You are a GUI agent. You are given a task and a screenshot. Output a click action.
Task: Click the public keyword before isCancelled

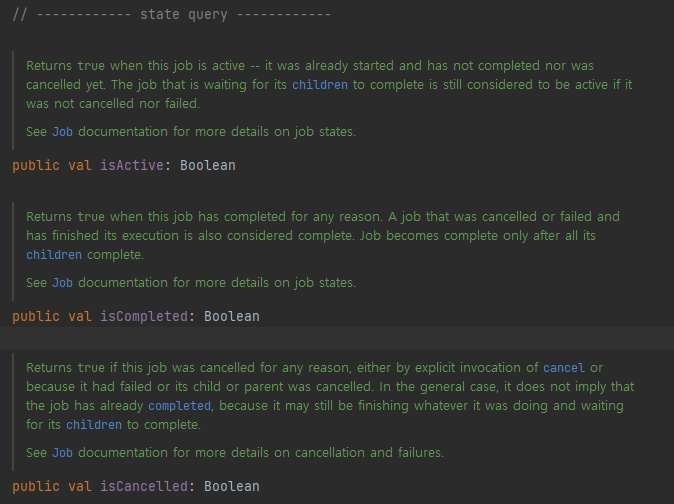click(x=36, y=486)
